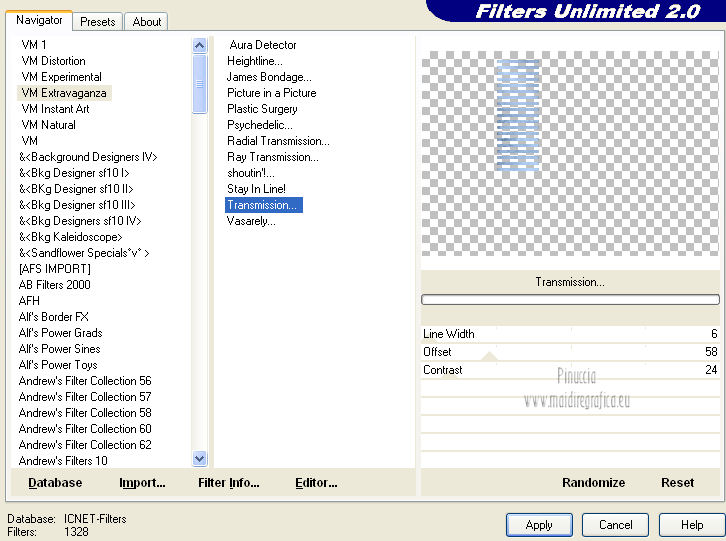
Task: Open the About tab
Action: tap(146, 22)
